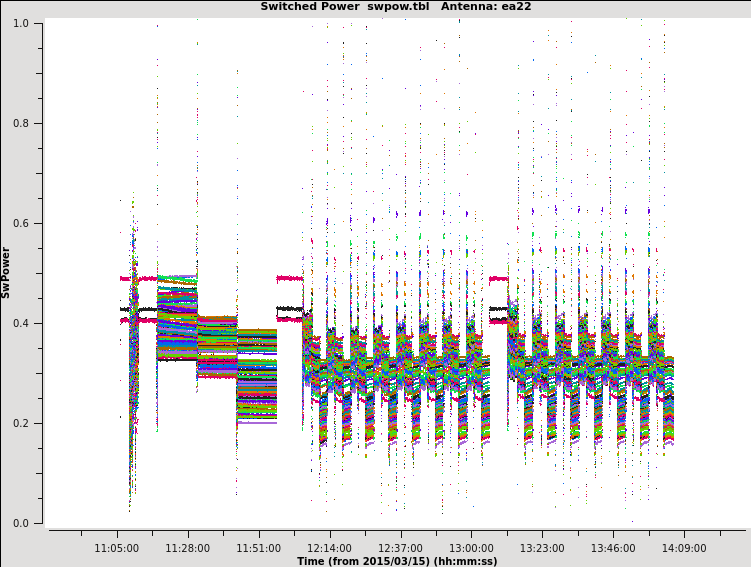Click the 12:37:00 time tick label

tap(400, 548)
